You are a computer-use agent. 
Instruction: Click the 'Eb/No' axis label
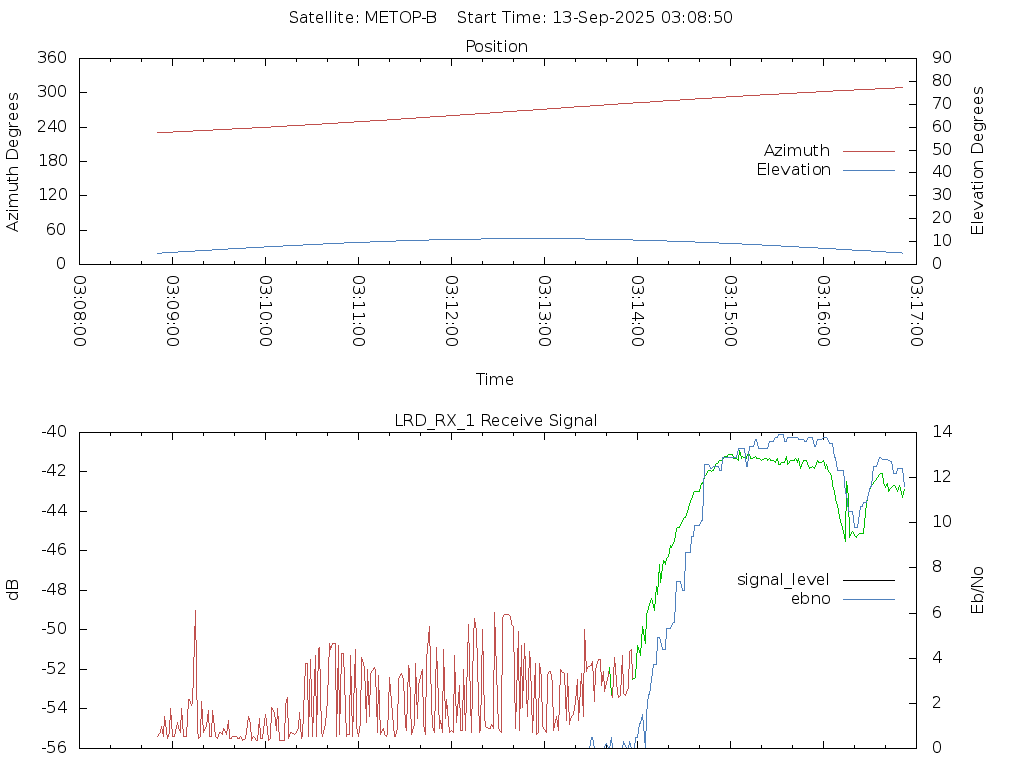pyautogui.click(x=977, y=590)
